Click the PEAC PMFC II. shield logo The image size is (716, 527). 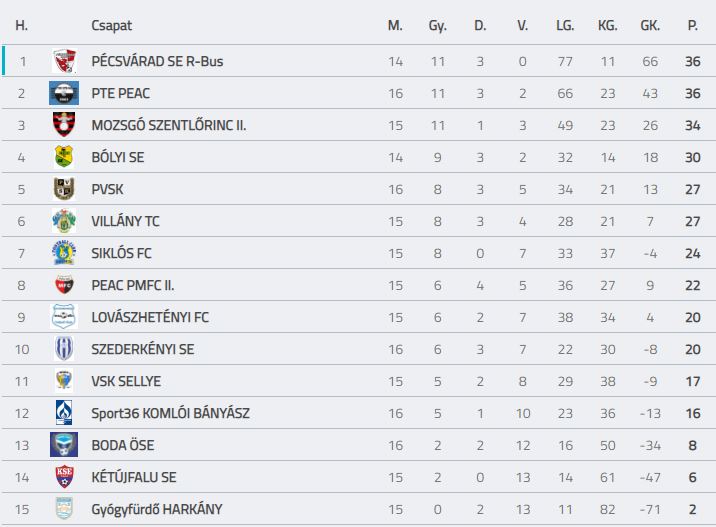click(x=64, y=285)
